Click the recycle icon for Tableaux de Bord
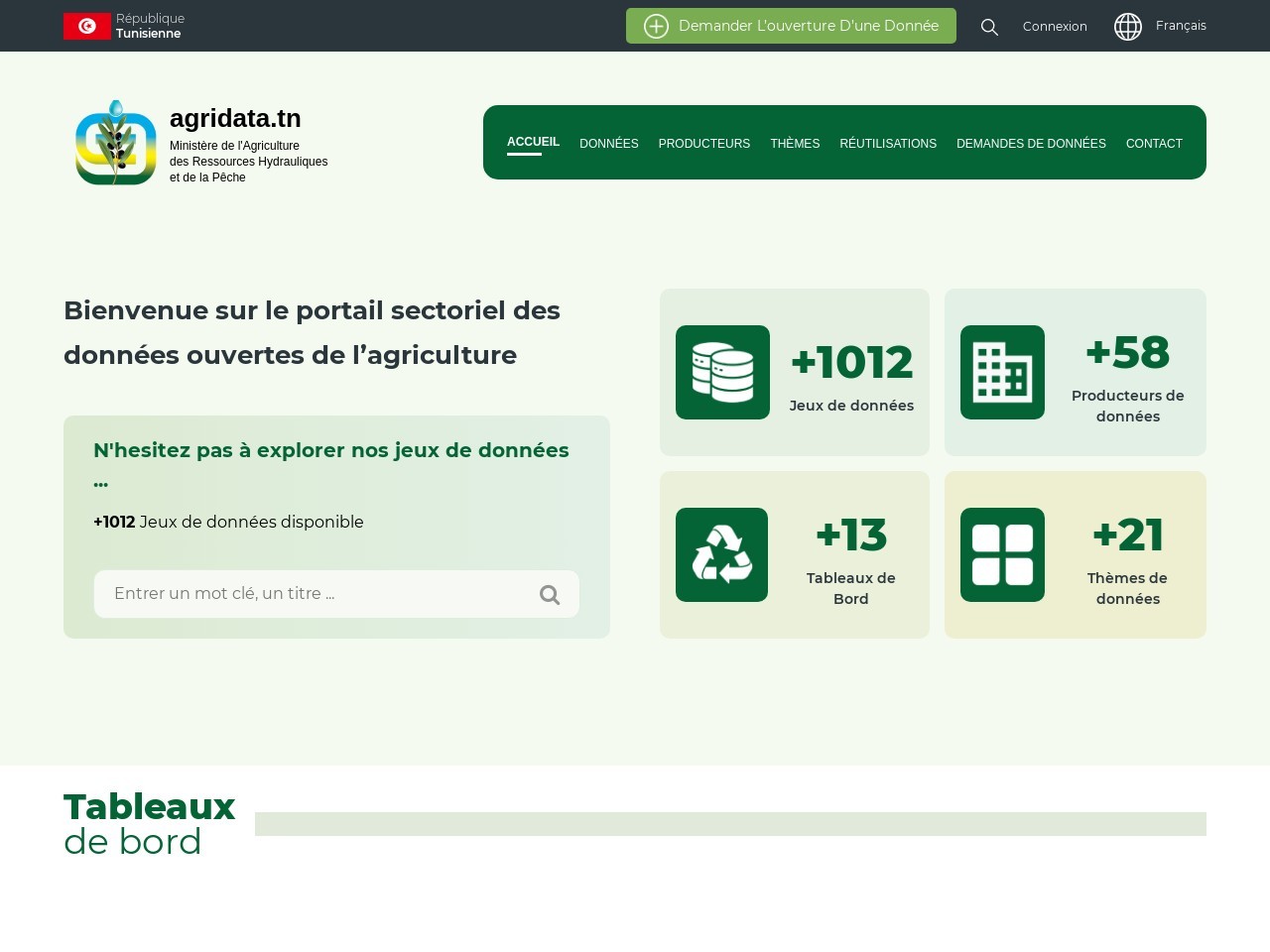This screenshot has height=952, width=1270. (721, 554)
